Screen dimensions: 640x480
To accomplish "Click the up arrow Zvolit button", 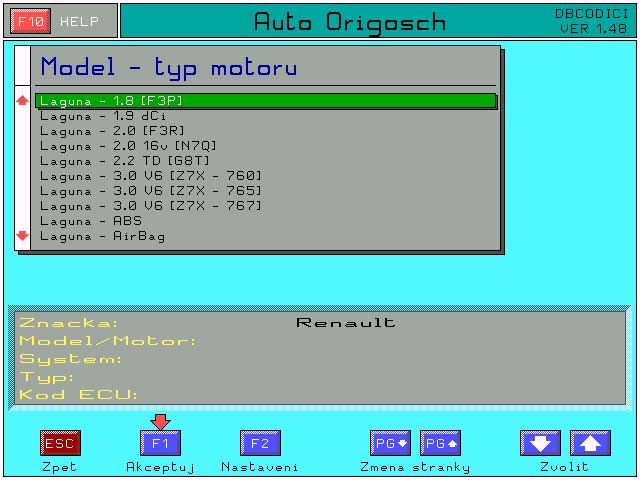I will pyautogui.click(x=590, y=443).
